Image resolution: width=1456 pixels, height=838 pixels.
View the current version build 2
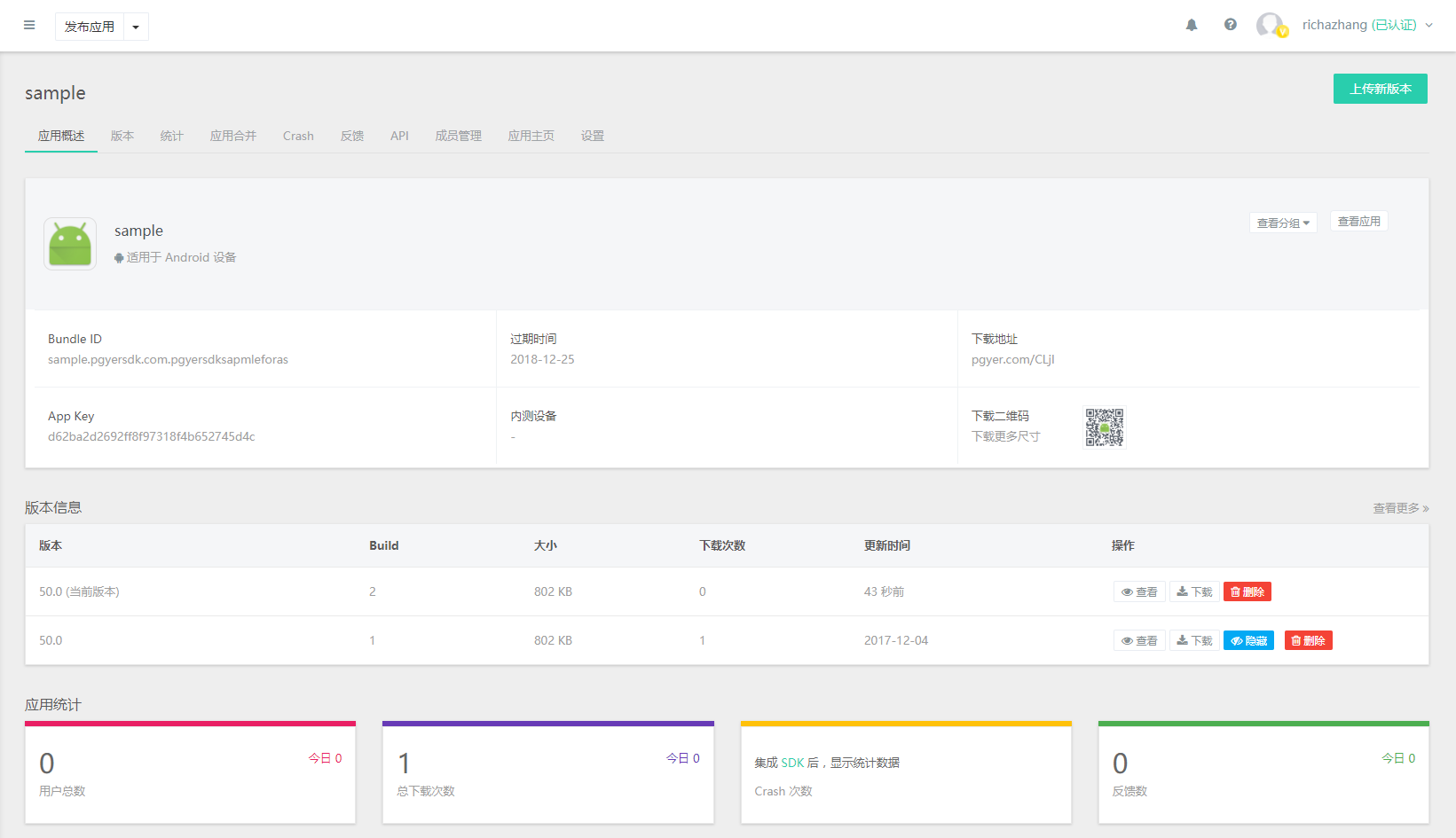point(1139,591)
